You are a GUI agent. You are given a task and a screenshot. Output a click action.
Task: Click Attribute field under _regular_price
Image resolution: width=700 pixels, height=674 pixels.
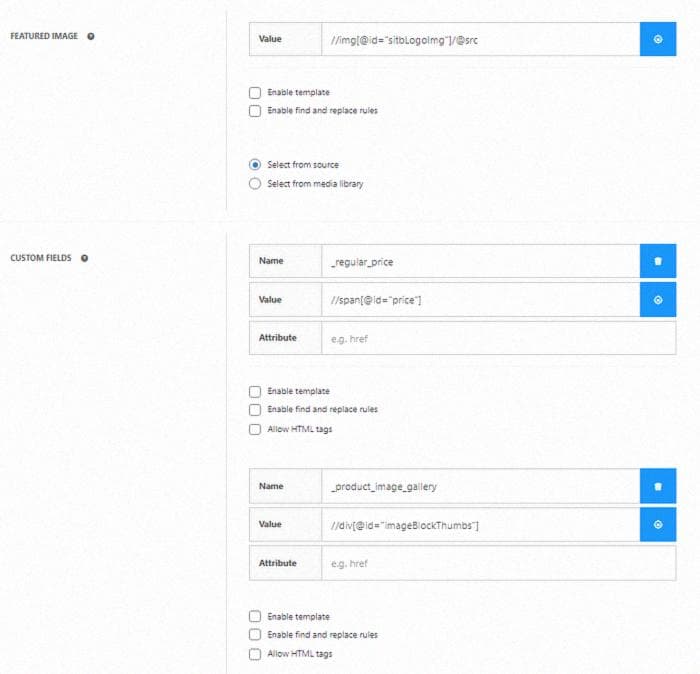coord(498,338)
